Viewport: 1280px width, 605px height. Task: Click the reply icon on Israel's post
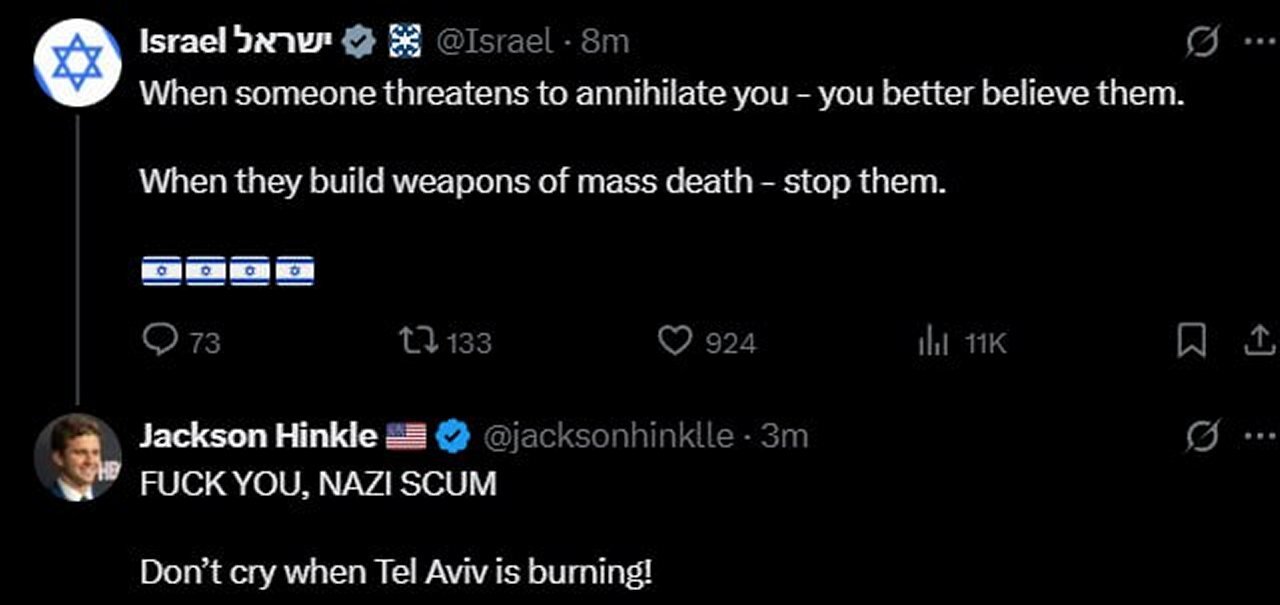click(x=160, y=342)
